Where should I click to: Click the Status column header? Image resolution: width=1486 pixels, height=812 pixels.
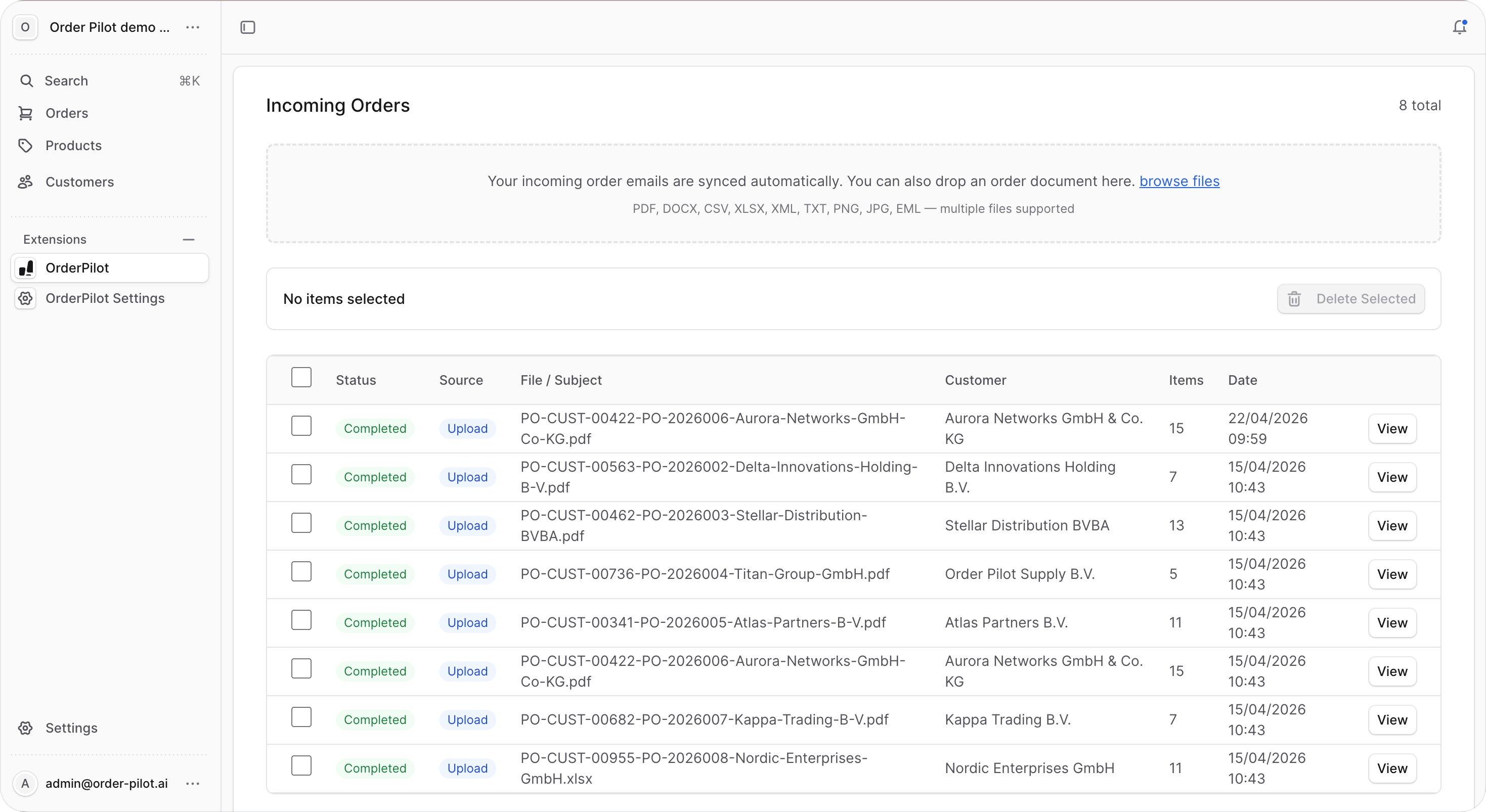[x=356, y=380]
